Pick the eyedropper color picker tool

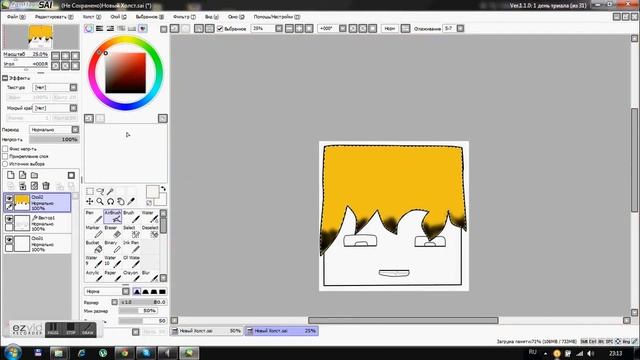[x=131, y=201]
